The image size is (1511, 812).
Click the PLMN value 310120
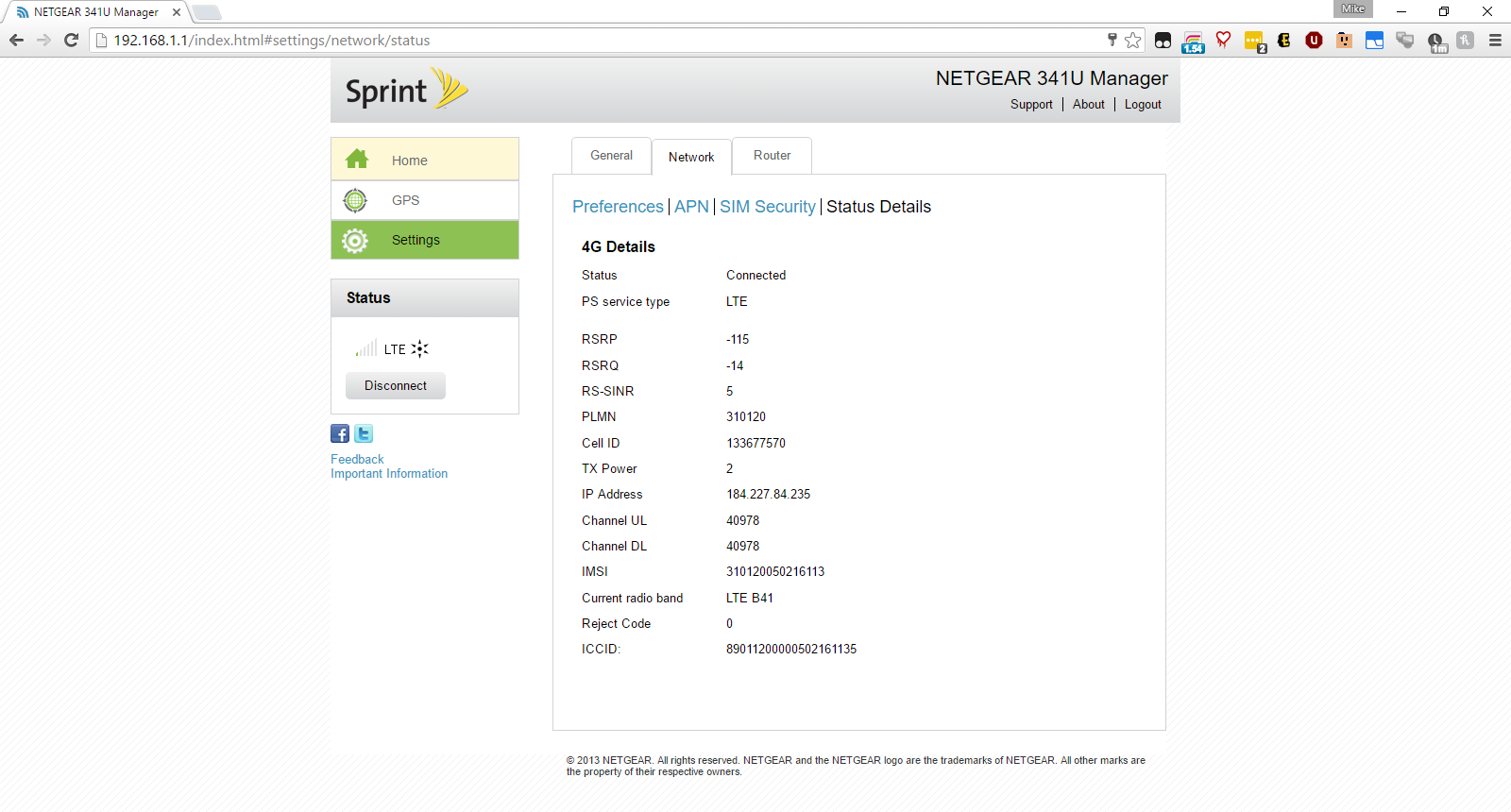(746, 416)
